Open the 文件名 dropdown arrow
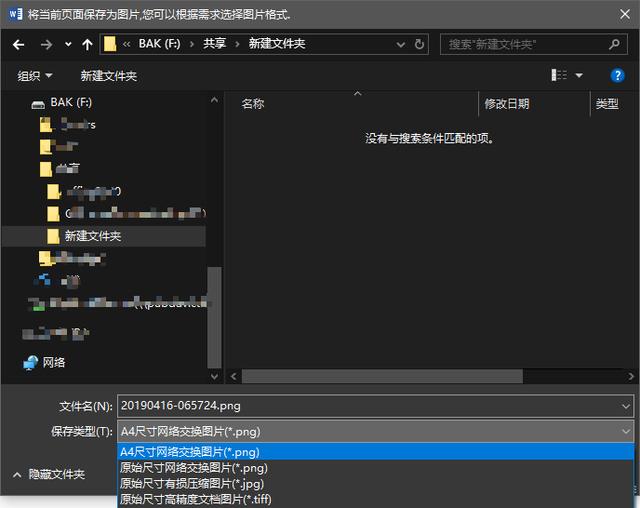 pos(626,406)
